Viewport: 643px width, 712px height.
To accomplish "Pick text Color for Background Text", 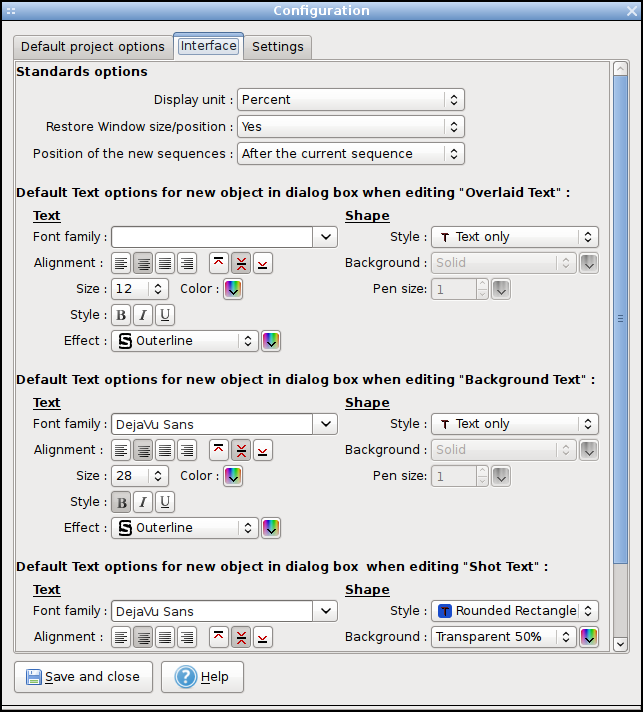I will [x=233, y=476].
